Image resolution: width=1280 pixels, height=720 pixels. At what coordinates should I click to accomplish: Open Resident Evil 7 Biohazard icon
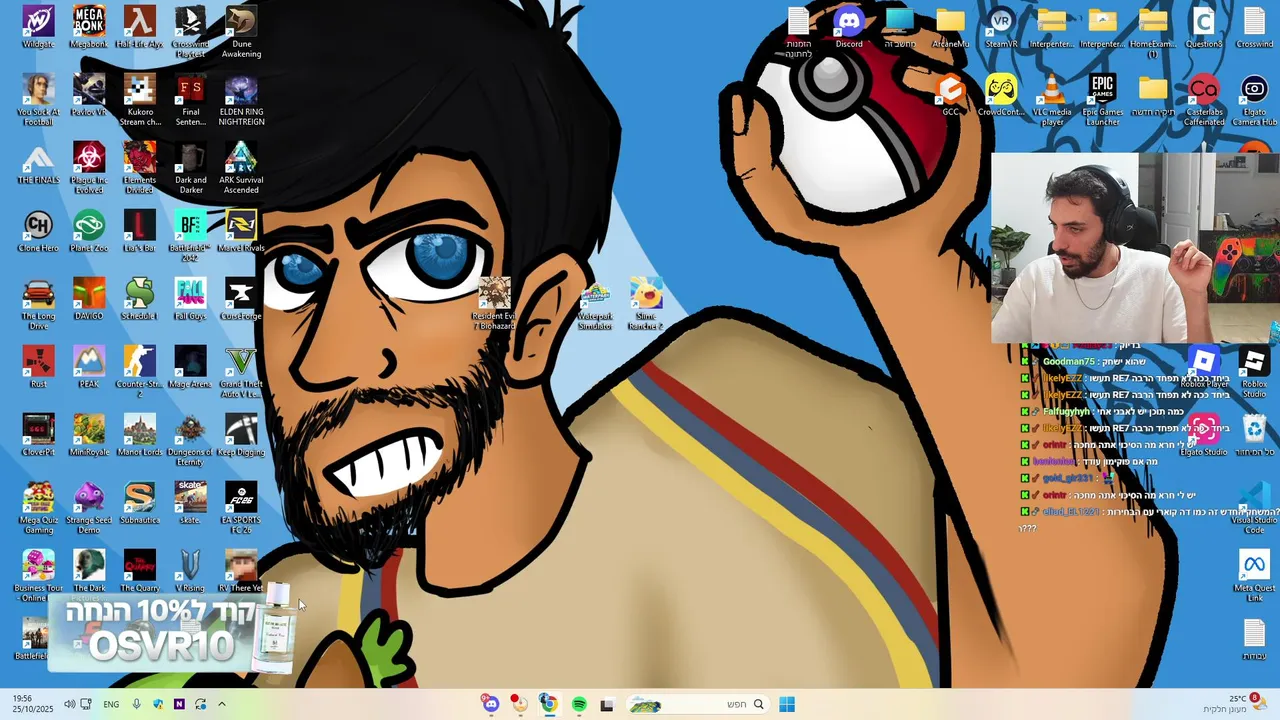494,303
